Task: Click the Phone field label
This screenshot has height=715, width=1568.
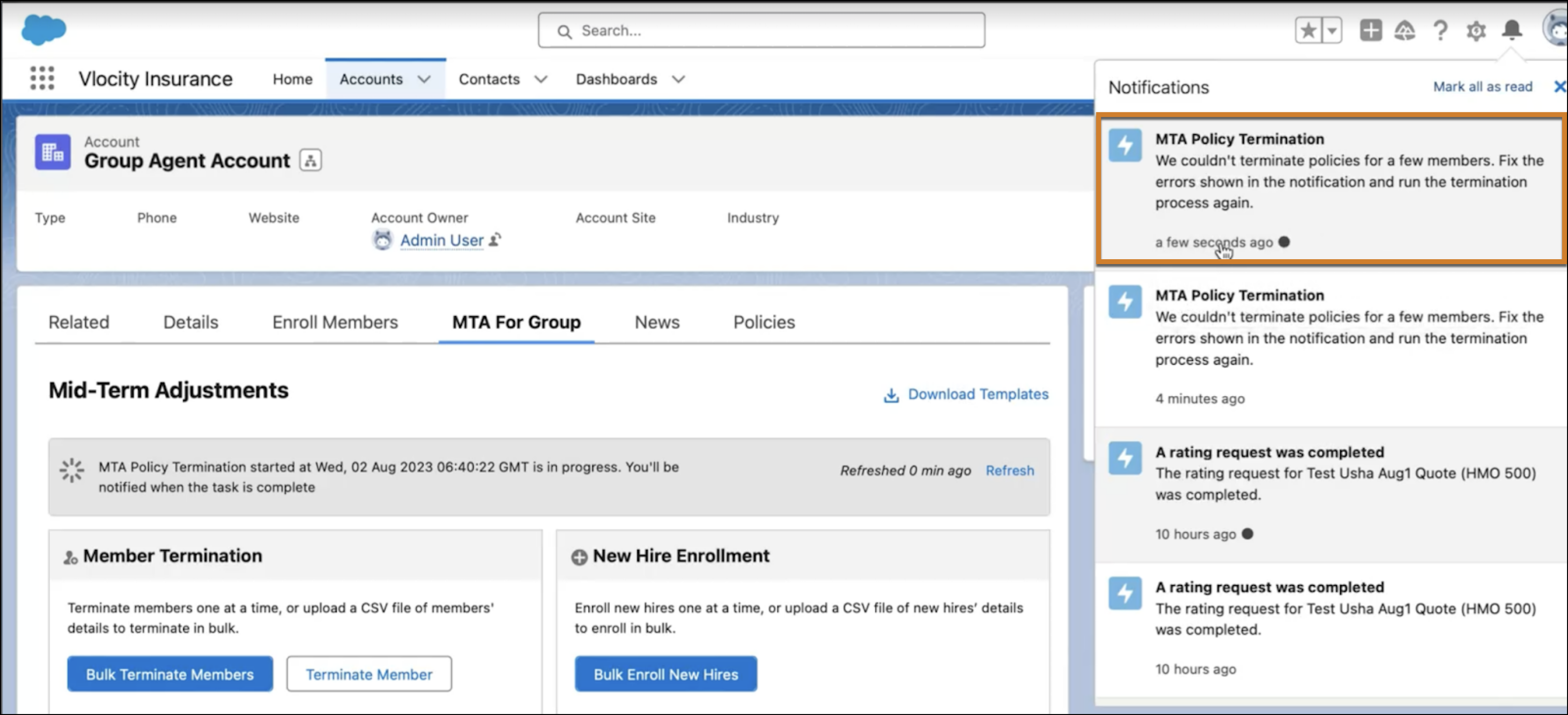Action: tap(157, 218)
